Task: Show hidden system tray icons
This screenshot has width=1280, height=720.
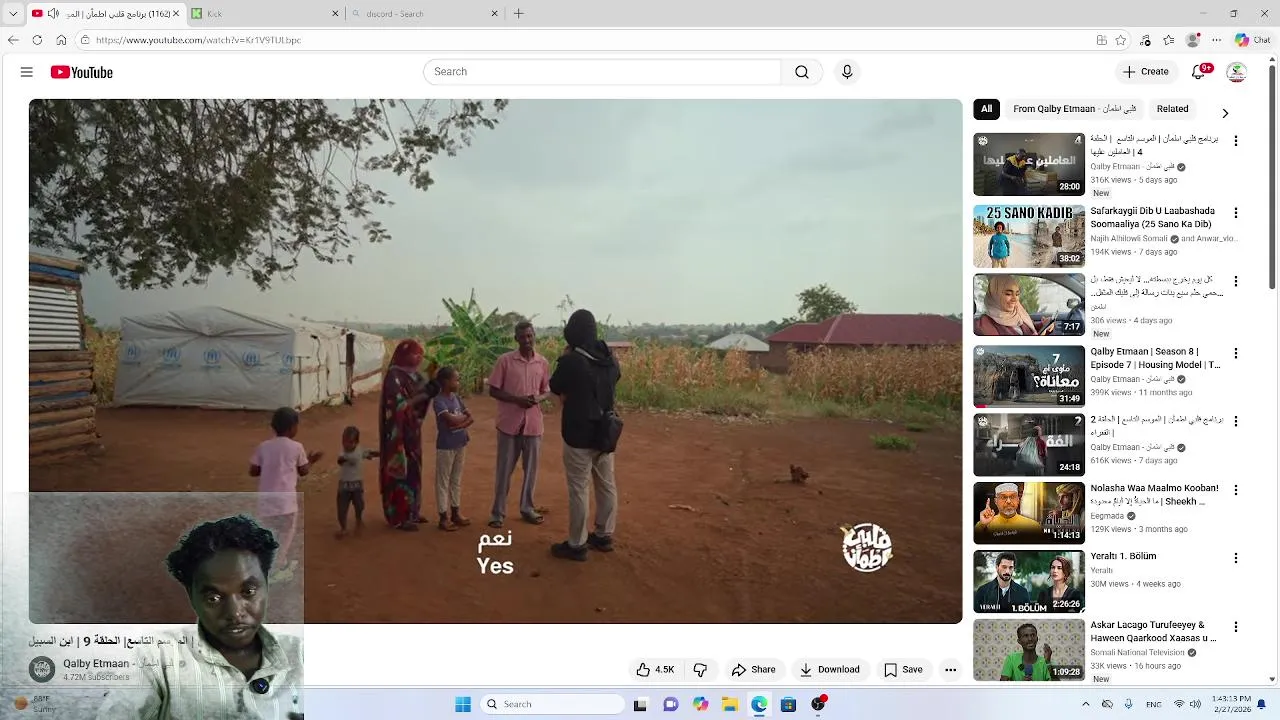Action: tap(1086, 704)
